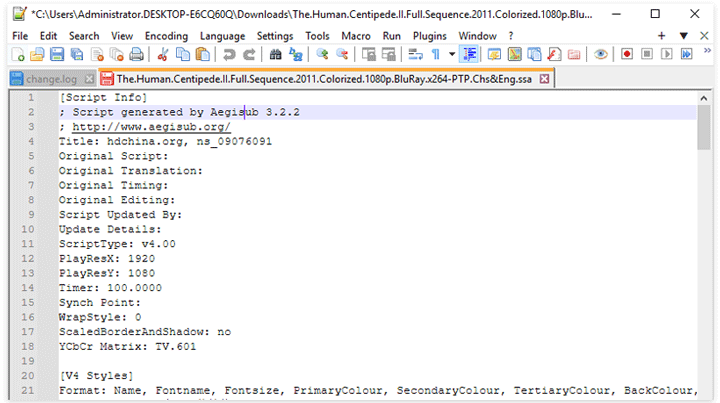
Task: Click the scrollbar up arrow
Action: point(703,98)
